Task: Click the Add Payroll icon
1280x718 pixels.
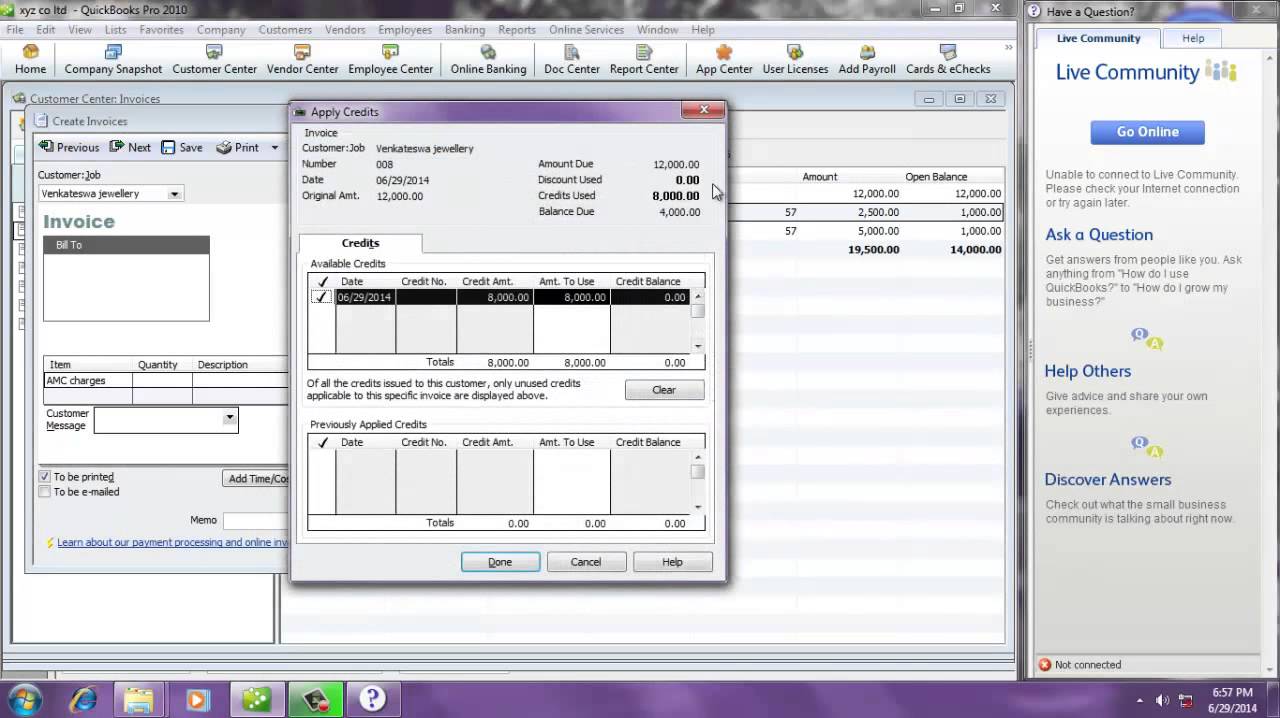Action: pos(867,59)
